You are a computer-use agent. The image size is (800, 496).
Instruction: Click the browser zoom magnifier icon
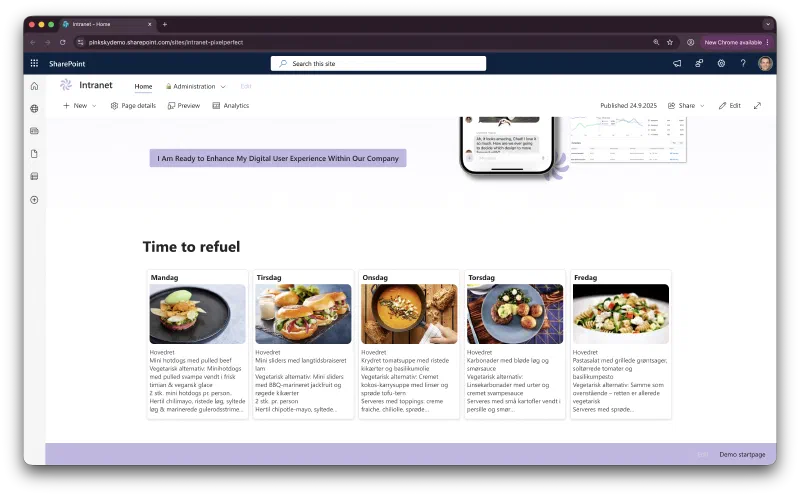click(x=656, y=42)
